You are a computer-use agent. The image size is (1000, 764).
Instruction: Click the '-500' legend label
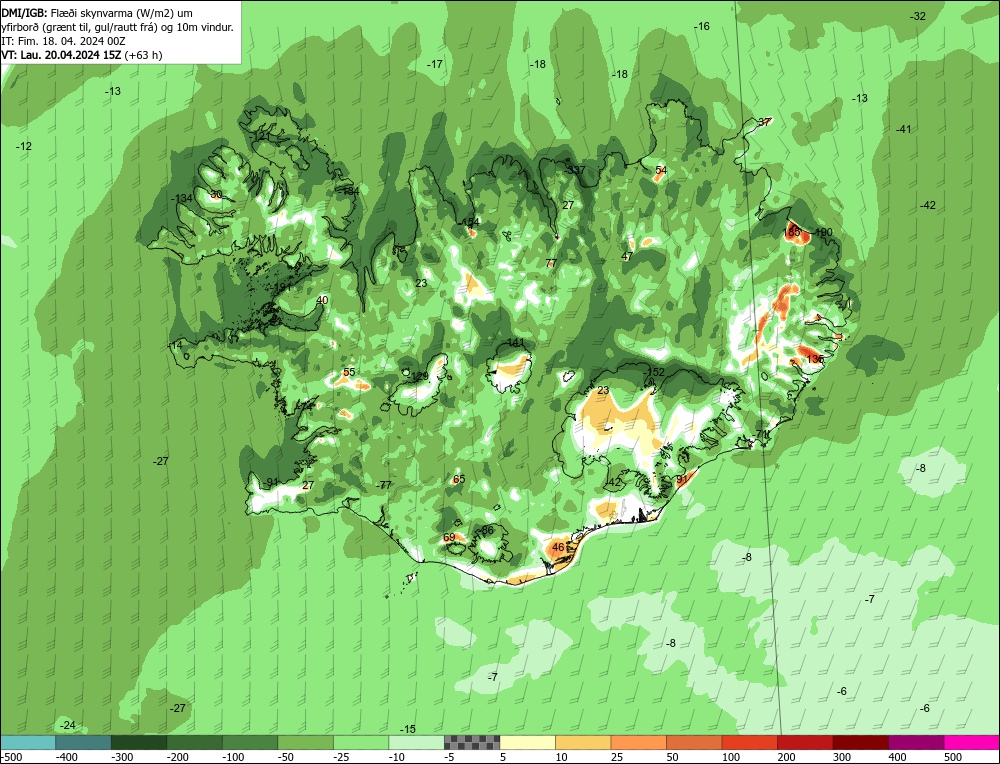(x=11, y=757)
